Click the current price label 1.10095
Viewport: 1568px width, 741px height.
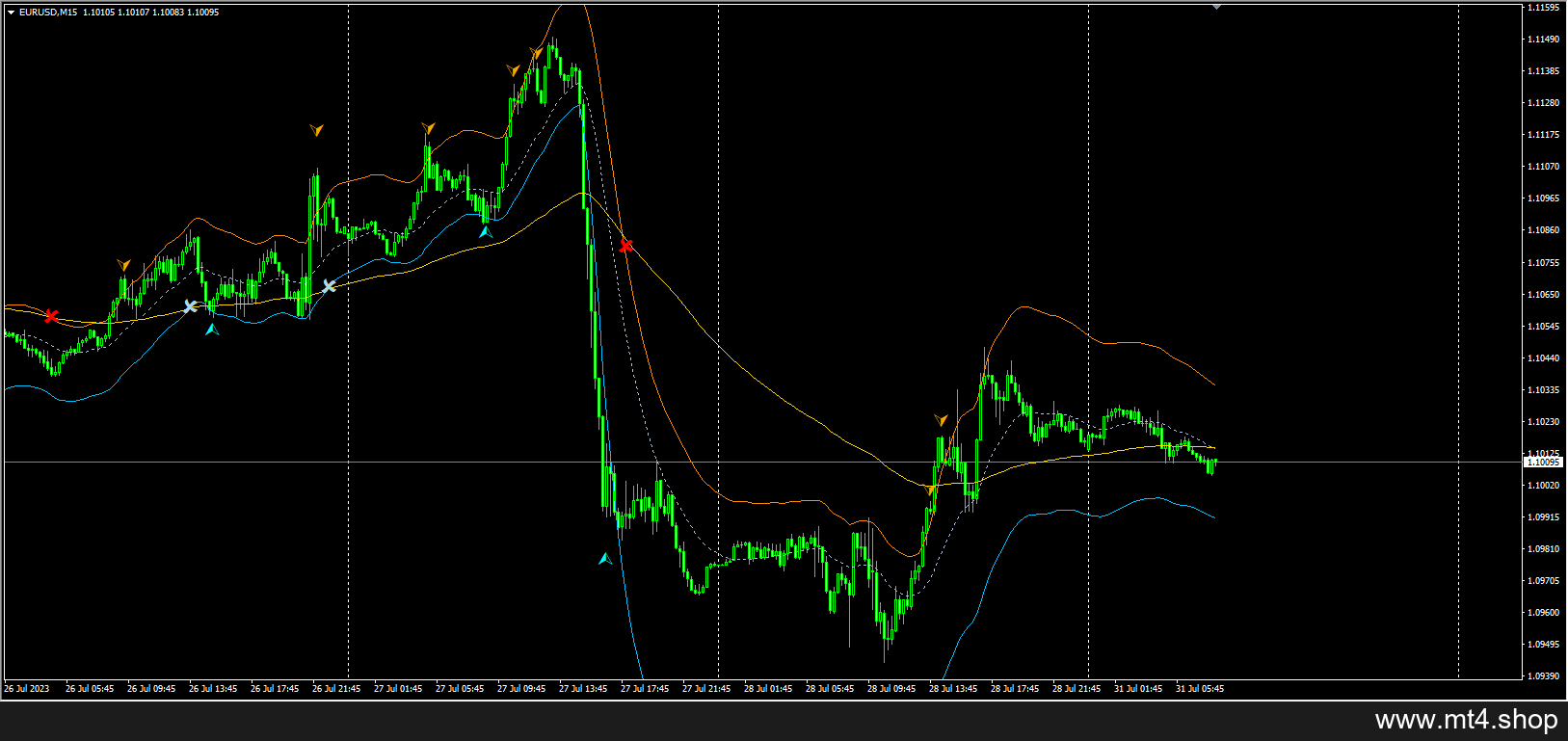pyautogui.click(x=1543, y=463)
